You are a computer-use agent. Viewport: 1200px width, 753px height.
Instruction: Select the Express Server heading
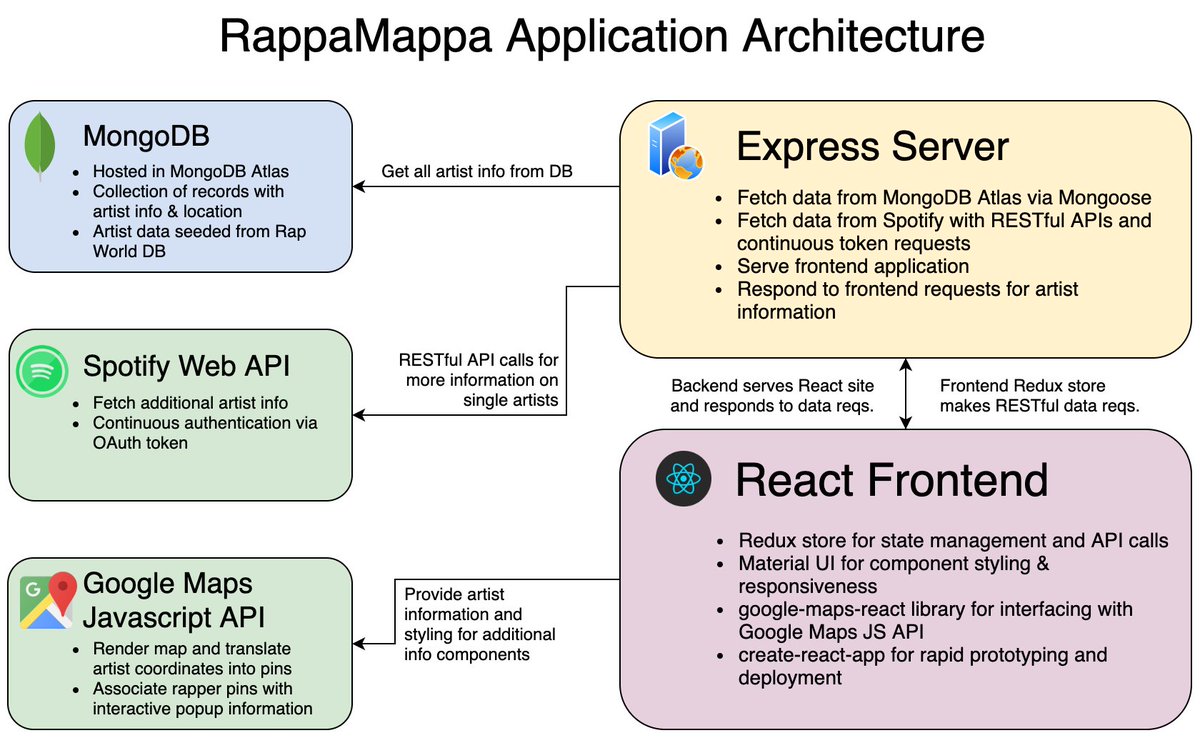pos(873,147)
